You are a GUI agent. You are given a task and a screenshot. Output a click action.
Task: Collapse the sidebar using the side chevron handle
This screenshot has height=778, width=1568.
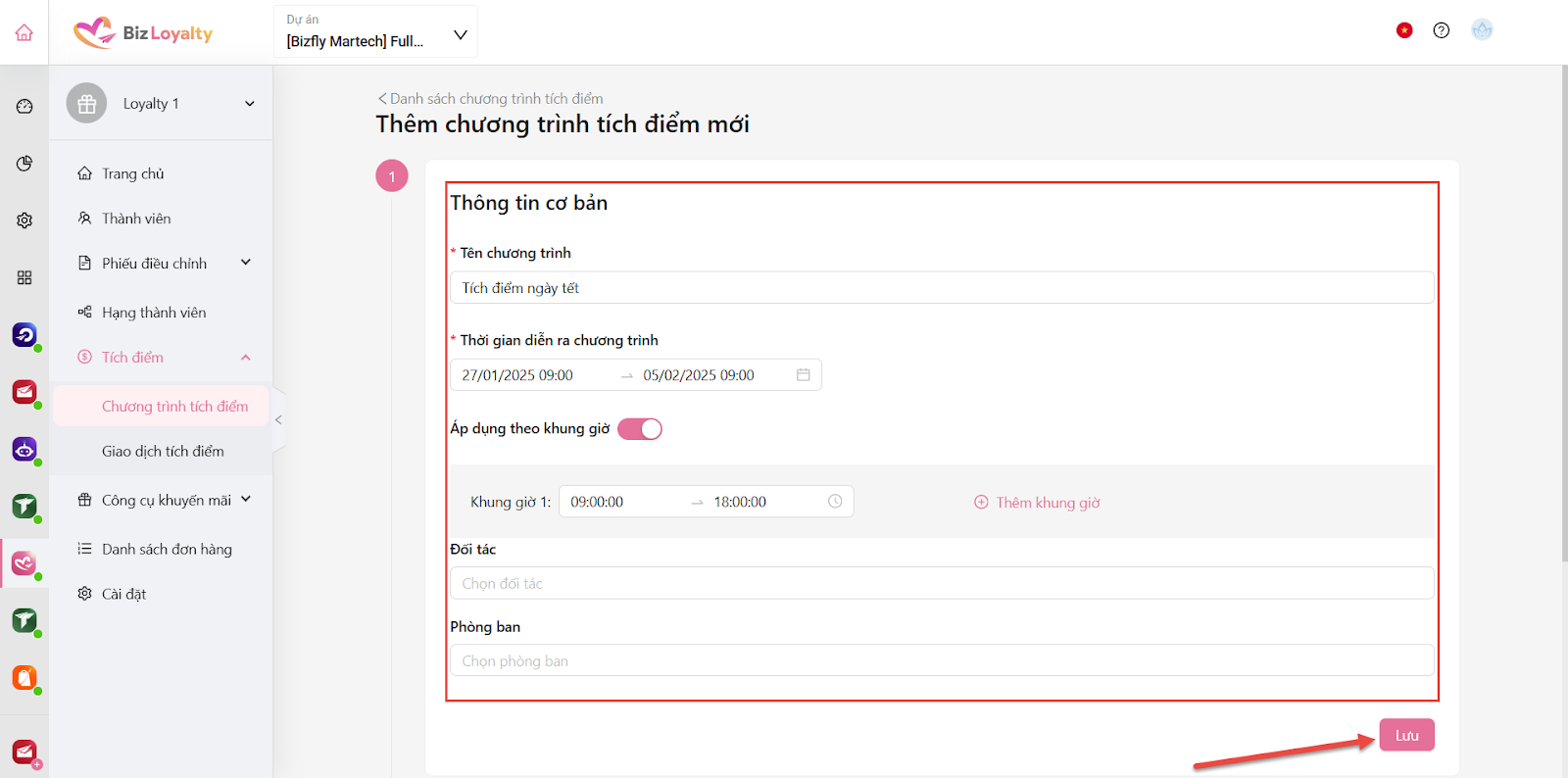(x=279, y=419)
